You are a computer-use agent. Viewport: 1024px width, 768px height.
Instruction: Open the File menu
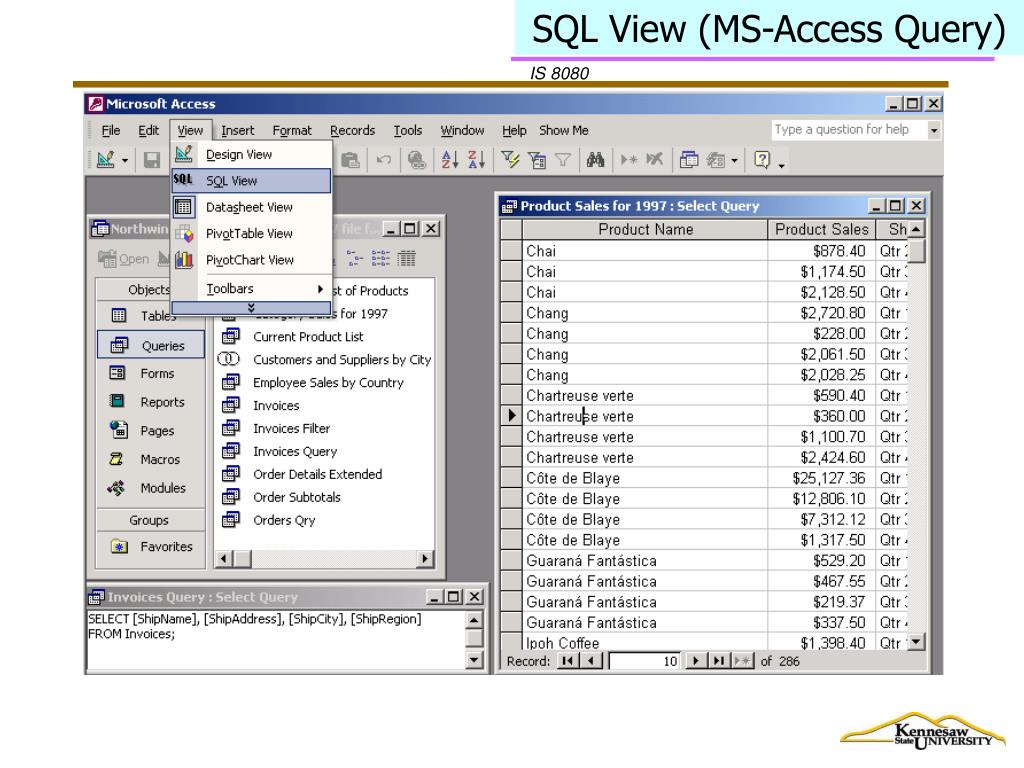(x=110, y=131)
